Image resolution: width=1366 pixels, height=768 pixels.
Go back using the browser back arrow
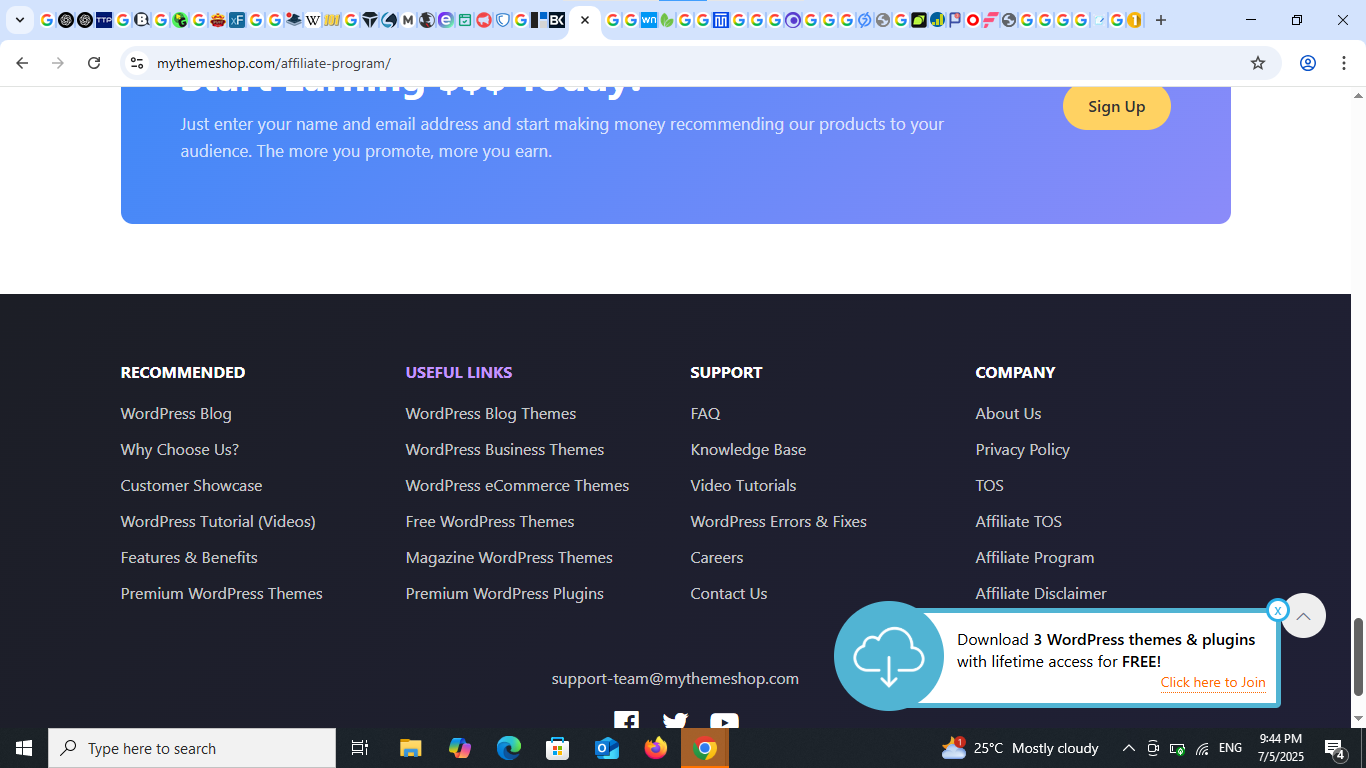pos(22,63)
